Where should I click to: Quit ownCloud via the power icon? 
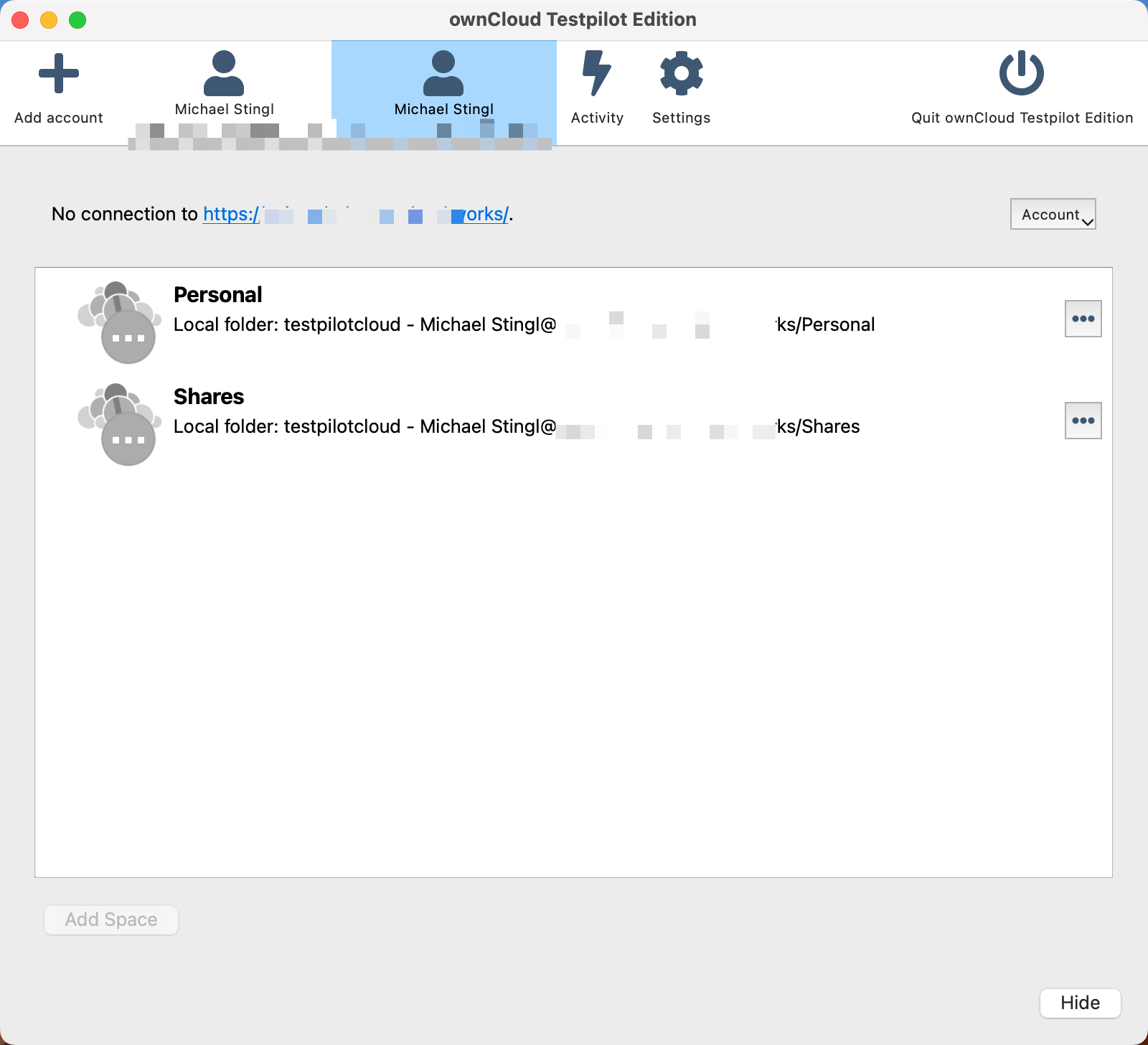pyautogui.click(x=1022, y=72)
